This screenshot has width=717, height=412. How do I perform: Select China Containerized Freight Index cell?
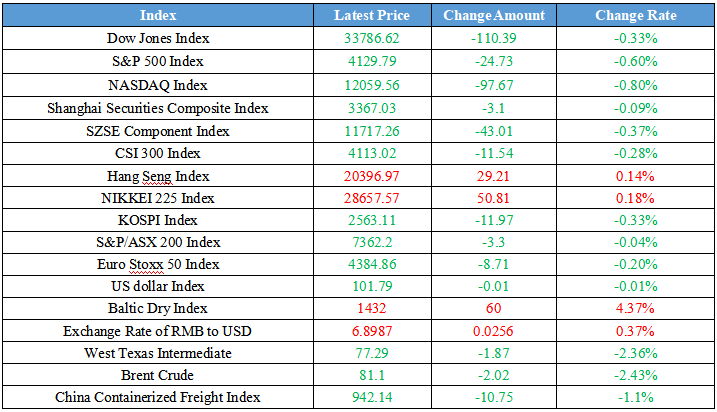click(x=158, y=397)
